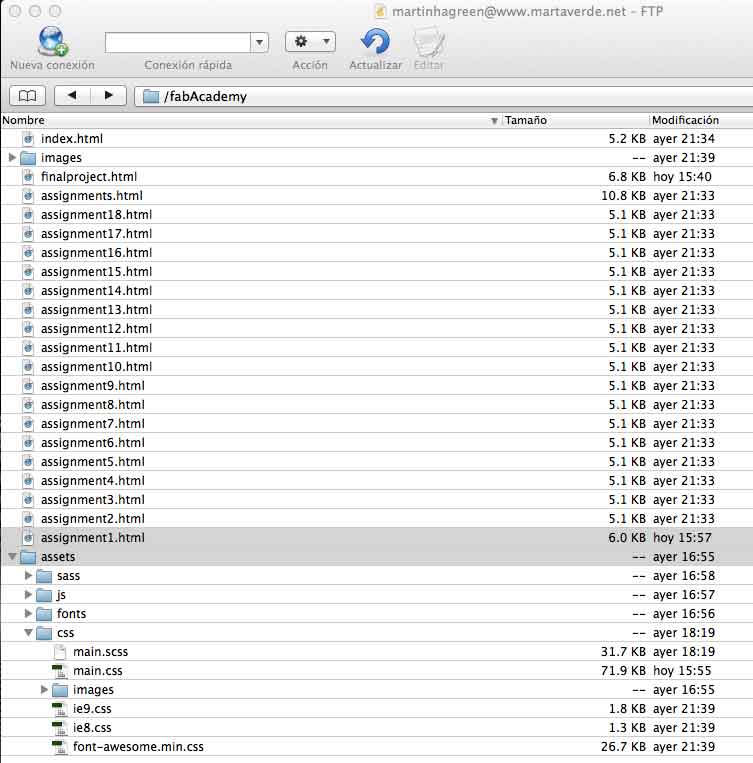Image resolution: width=753 pixels, height=763 pixels.
Task: Click the Actualizar refresh icon
Action: (x=375, y=41)
